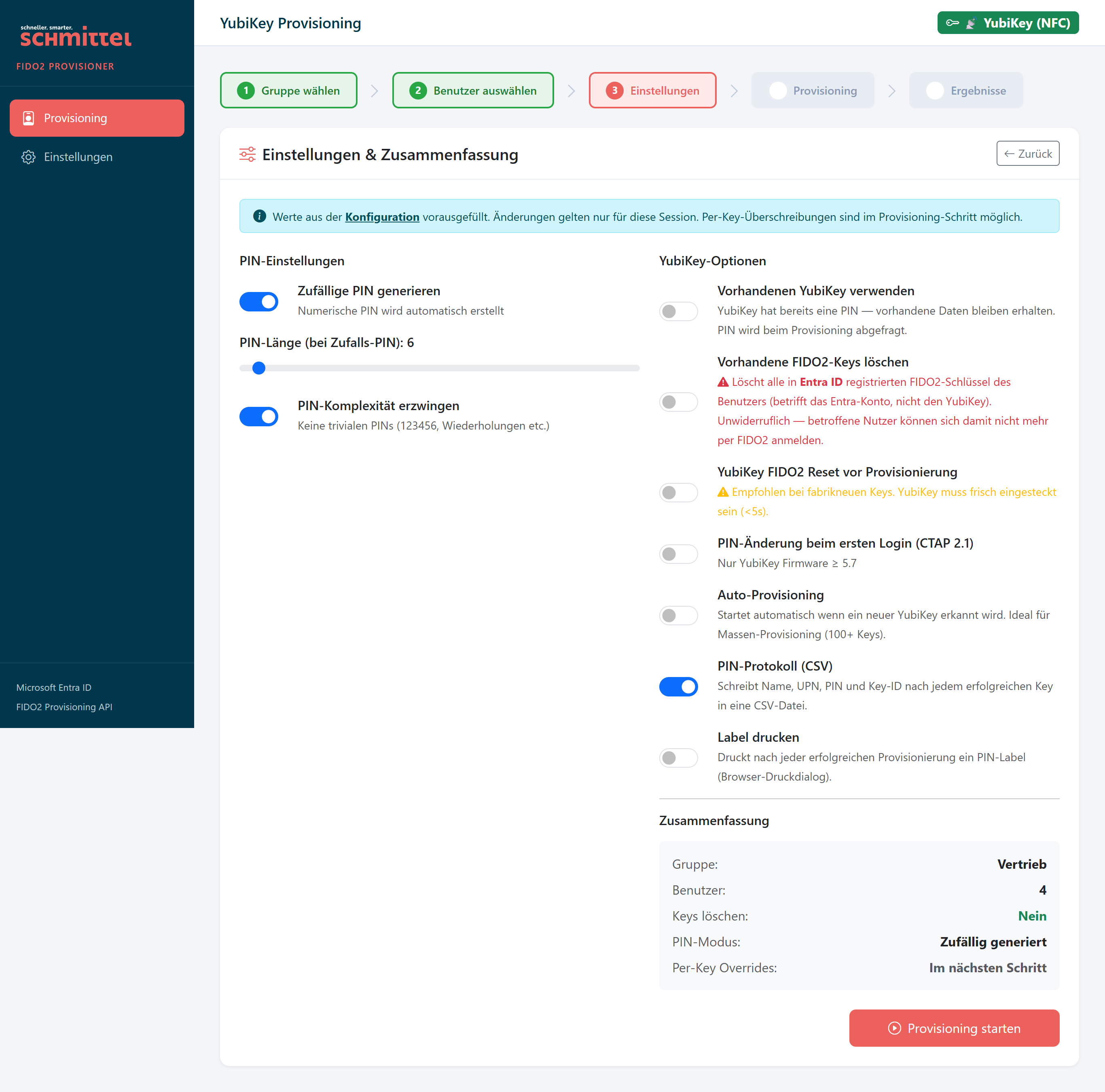Disable the Zufällige PIN generieren toggle
Image resolution: width=1105 pixels, height=1092 pixels.
pos(258,301)
